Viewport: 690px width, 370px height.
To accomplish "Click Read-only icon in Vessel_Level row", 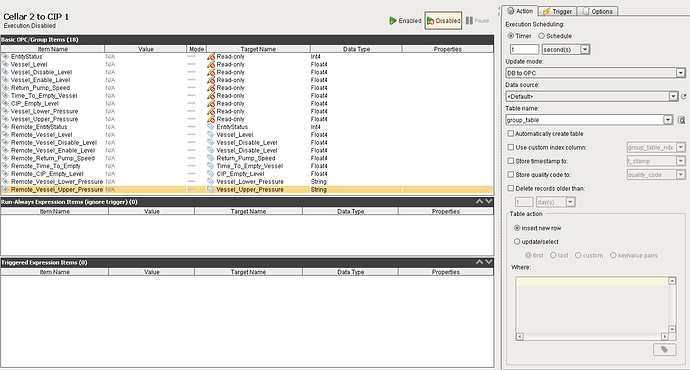I will (x=211, y=65).
